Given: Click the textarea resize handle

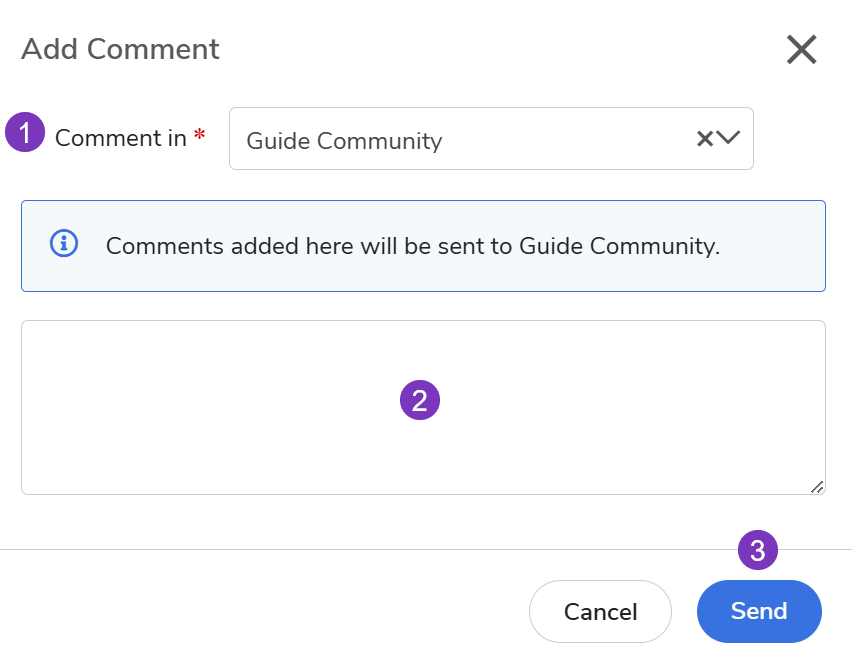Looking at the screenshot, I should pyautogui.click(x=817, y=487).
